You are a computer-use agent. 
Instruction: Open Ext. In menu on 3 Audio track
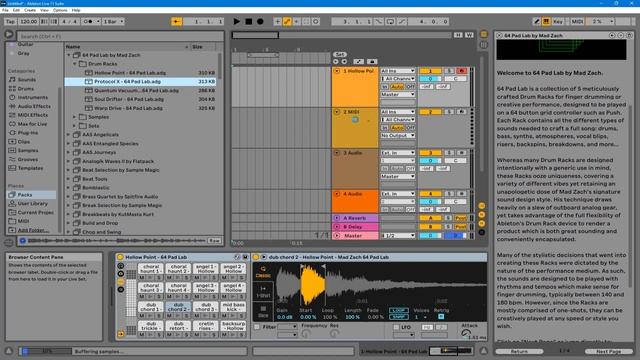tap(398, 153)
